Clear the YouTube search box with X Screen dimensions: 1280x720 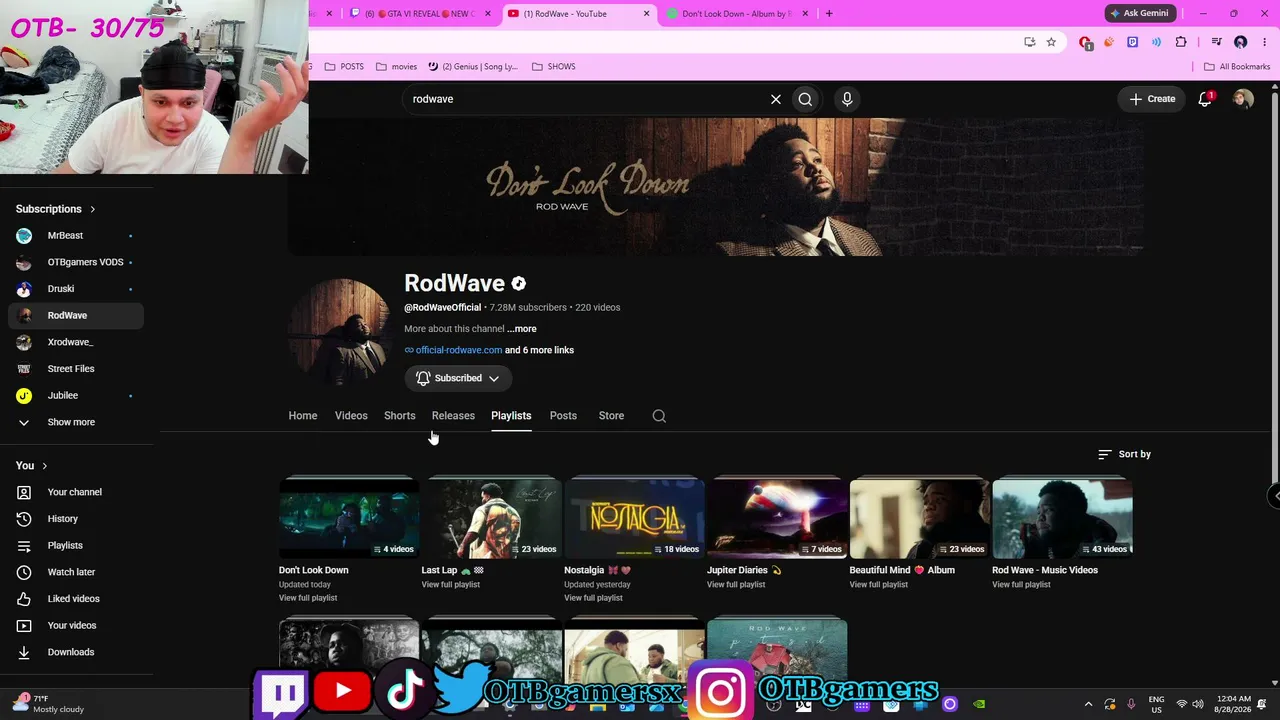[x=775, y=99]
